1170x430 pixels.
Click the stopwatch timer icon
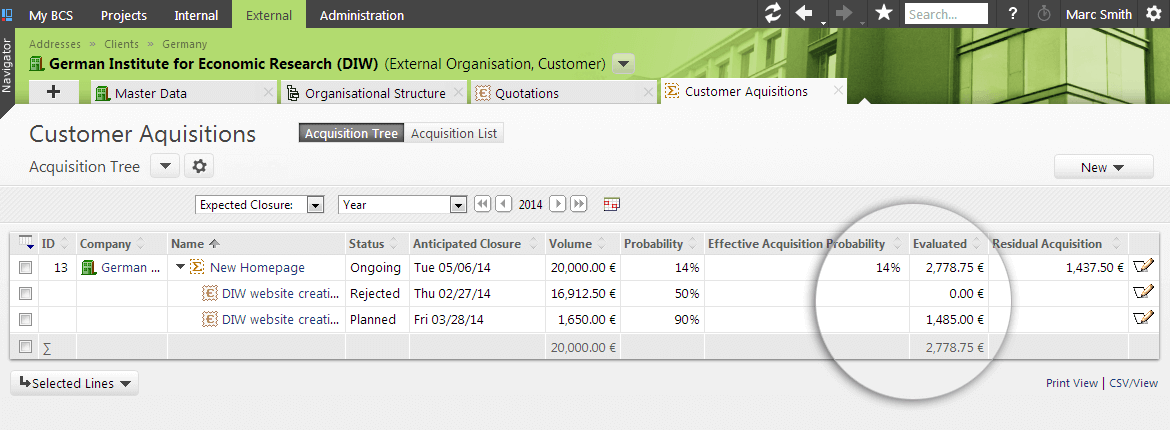click(1044, 14)
